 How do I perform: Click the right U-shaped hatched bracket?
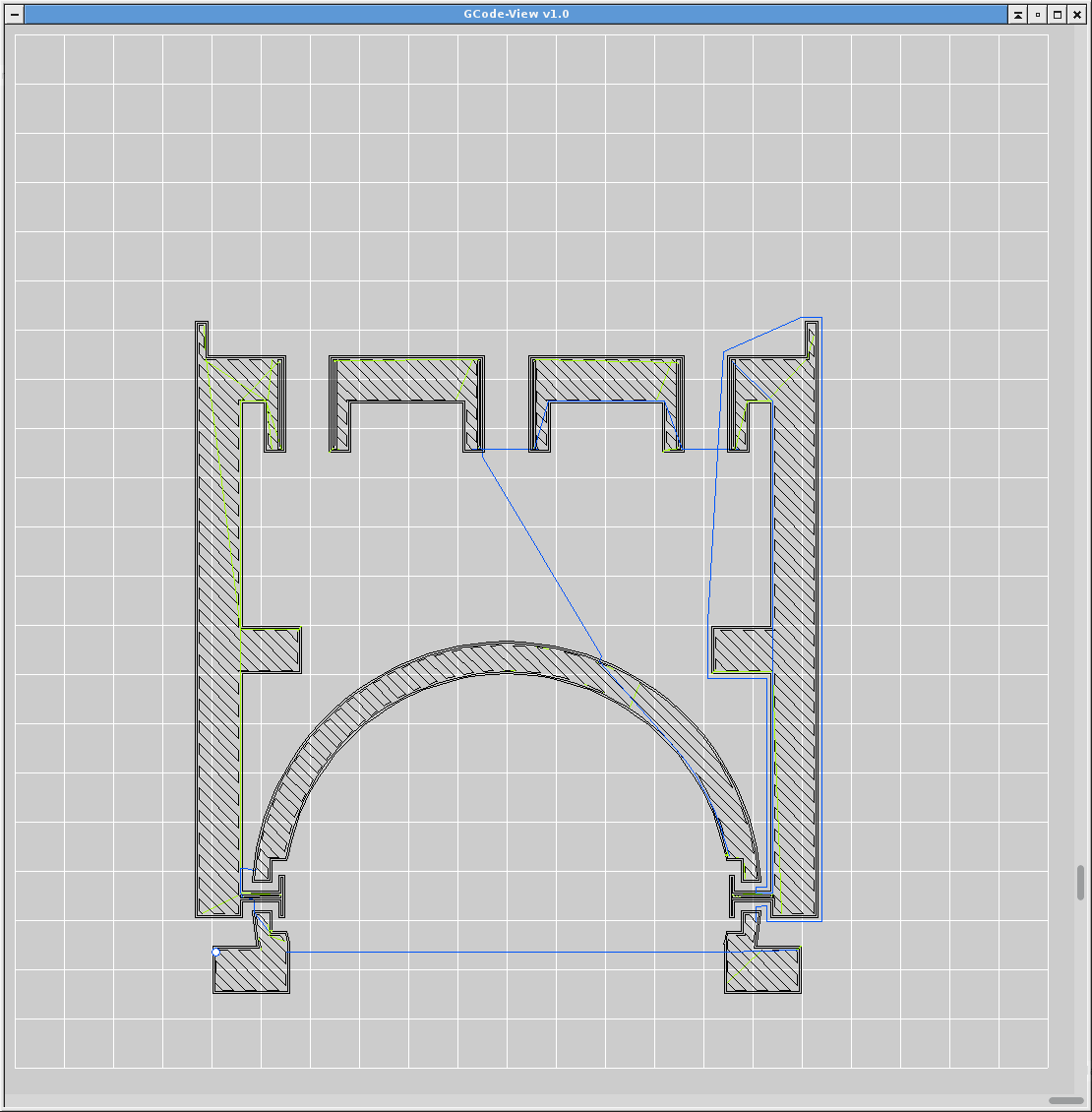tap(606, 379)
